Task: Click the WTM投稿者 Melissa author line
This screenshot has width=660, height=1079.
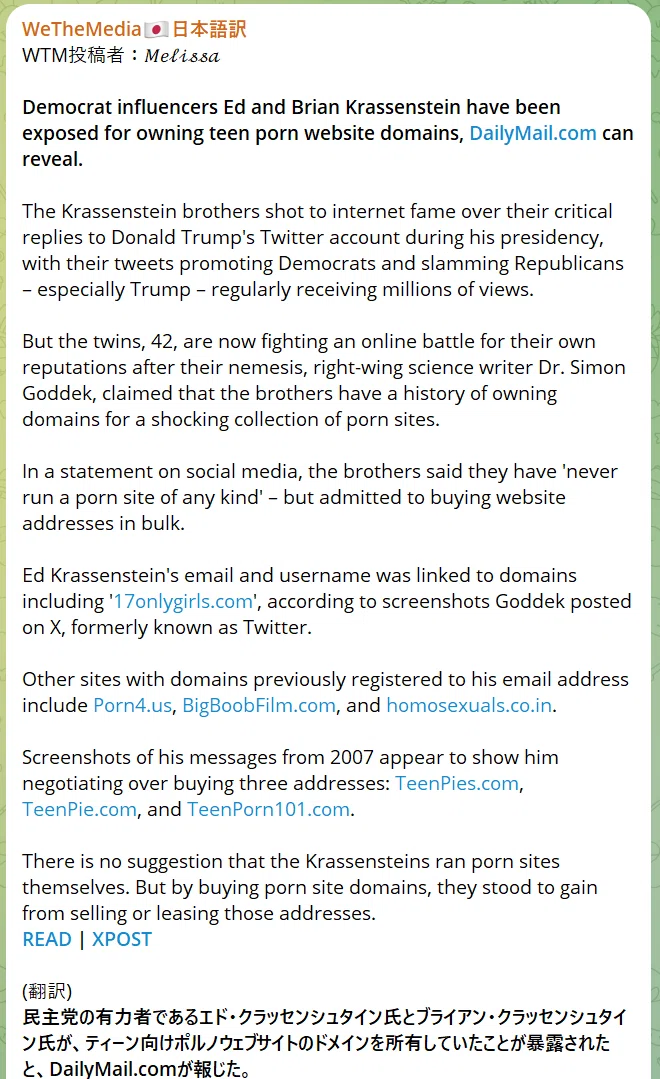Action: pos(121,55)
